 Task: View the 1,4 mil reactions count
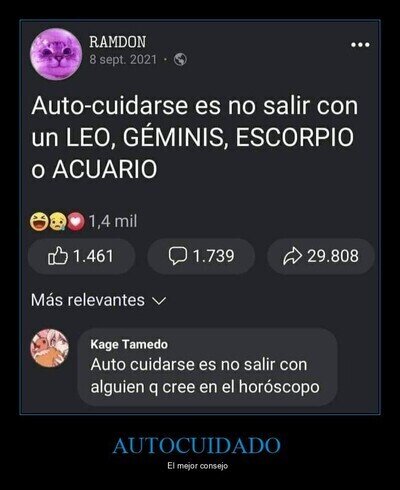tap(113, 221)
